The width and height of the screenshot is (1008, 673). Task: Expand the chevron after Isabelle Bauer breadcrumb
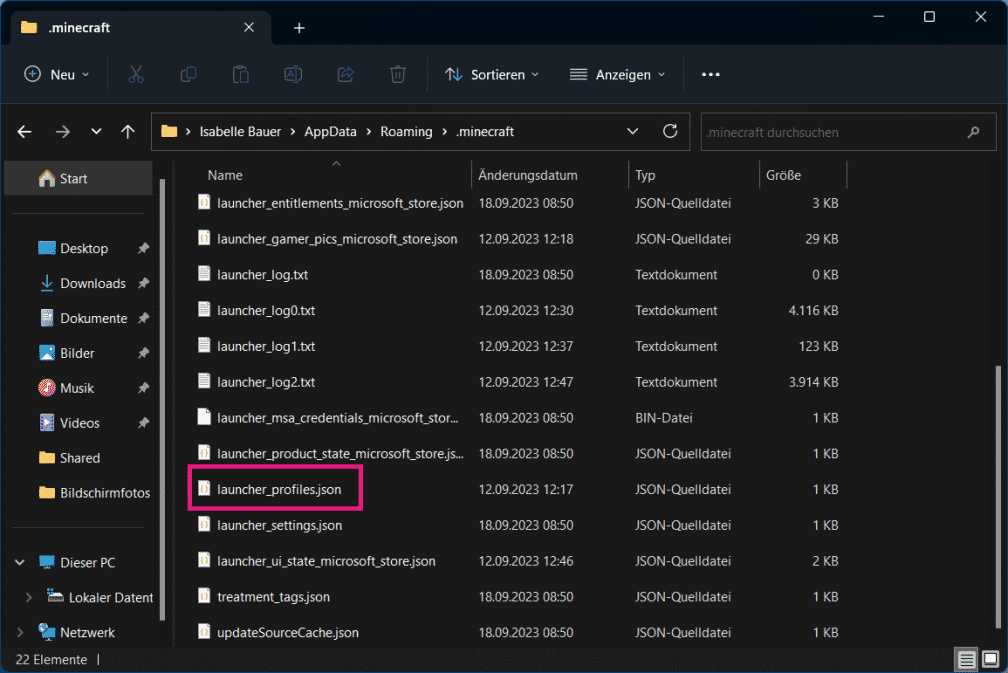pyautogui.click(x=292, y=132)
